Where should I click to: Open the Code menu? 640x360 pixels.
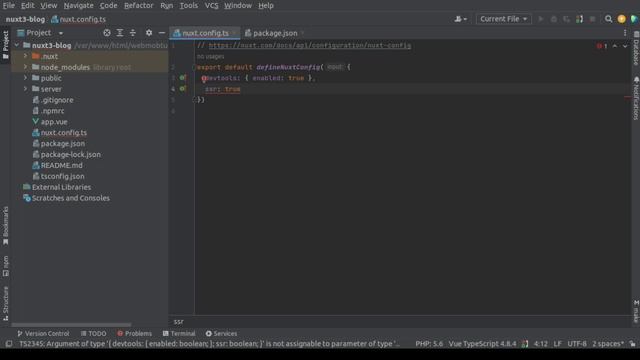108,6
